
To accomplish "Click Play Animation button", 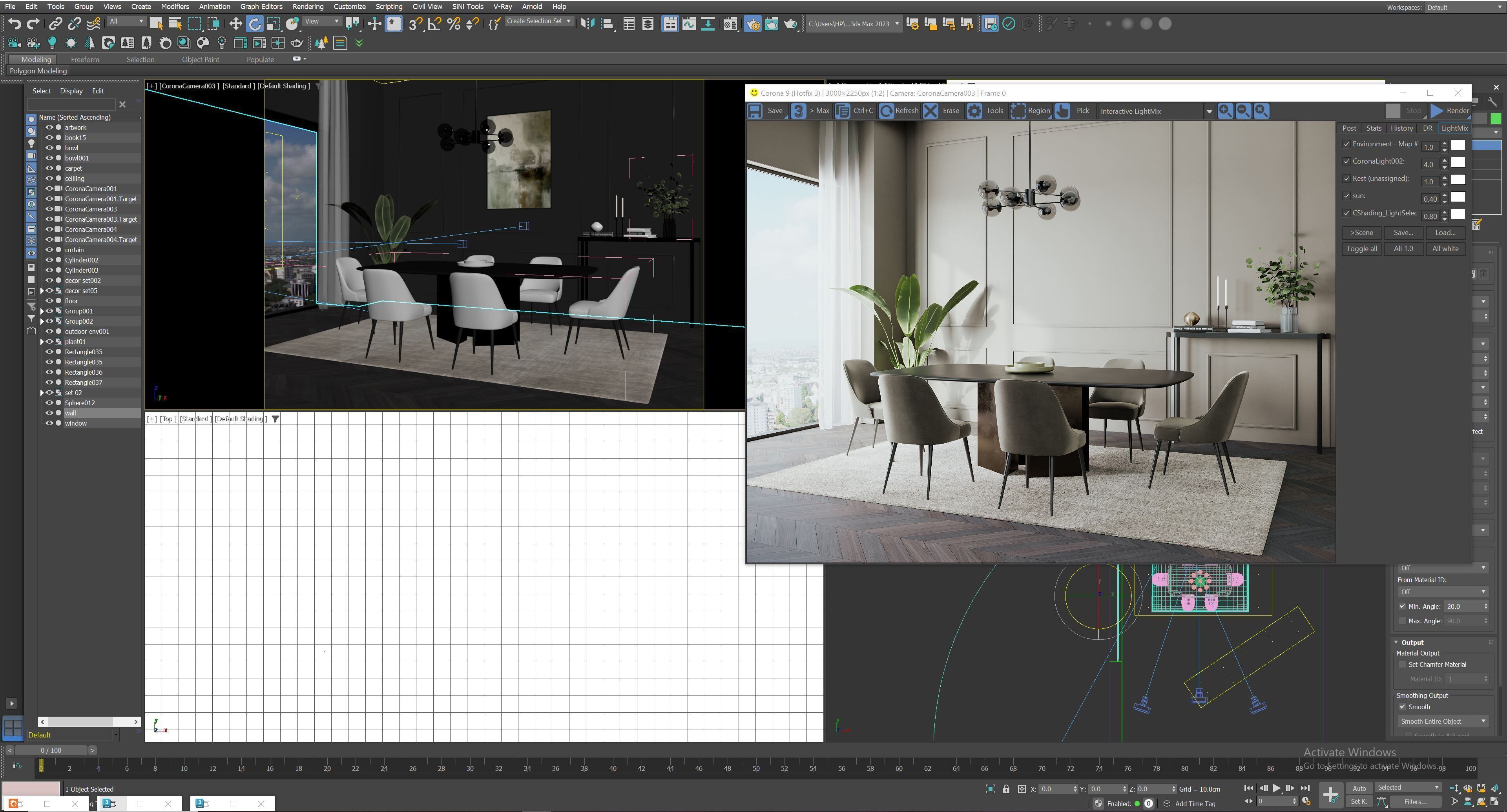I will pos(1277,788).
